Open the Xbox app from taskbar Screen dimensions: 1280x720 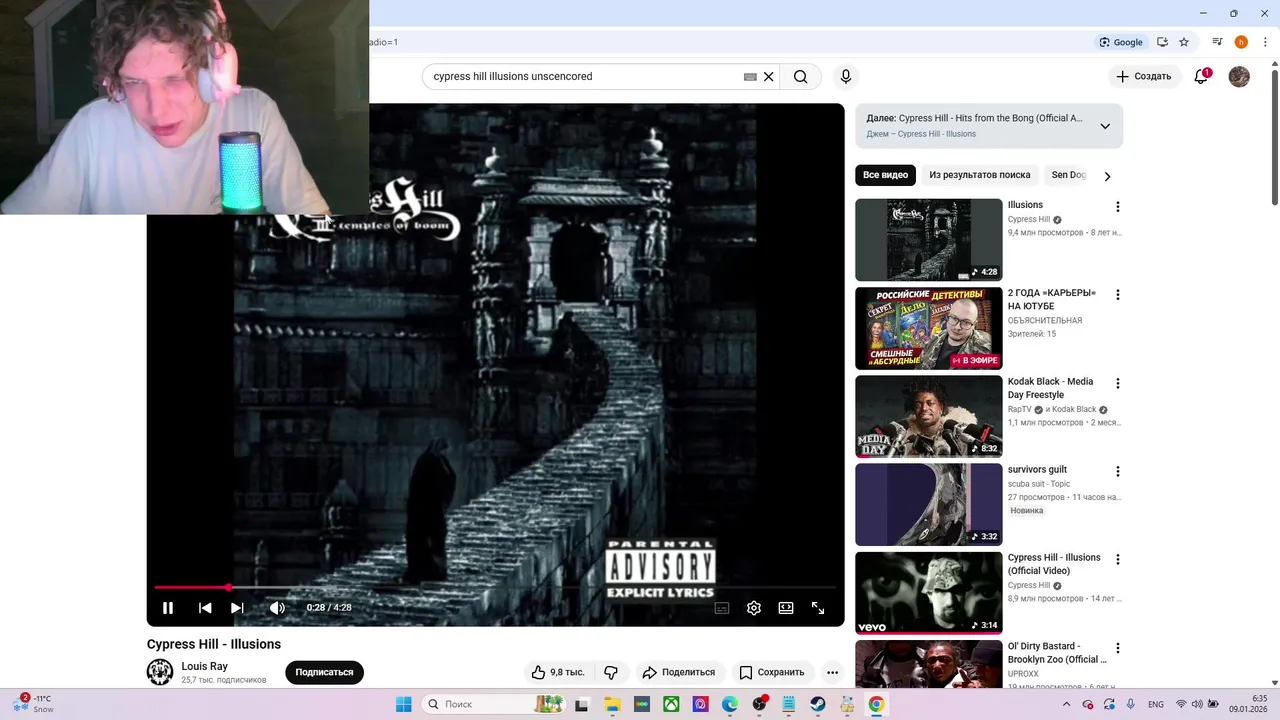click(x=671, y=704)
